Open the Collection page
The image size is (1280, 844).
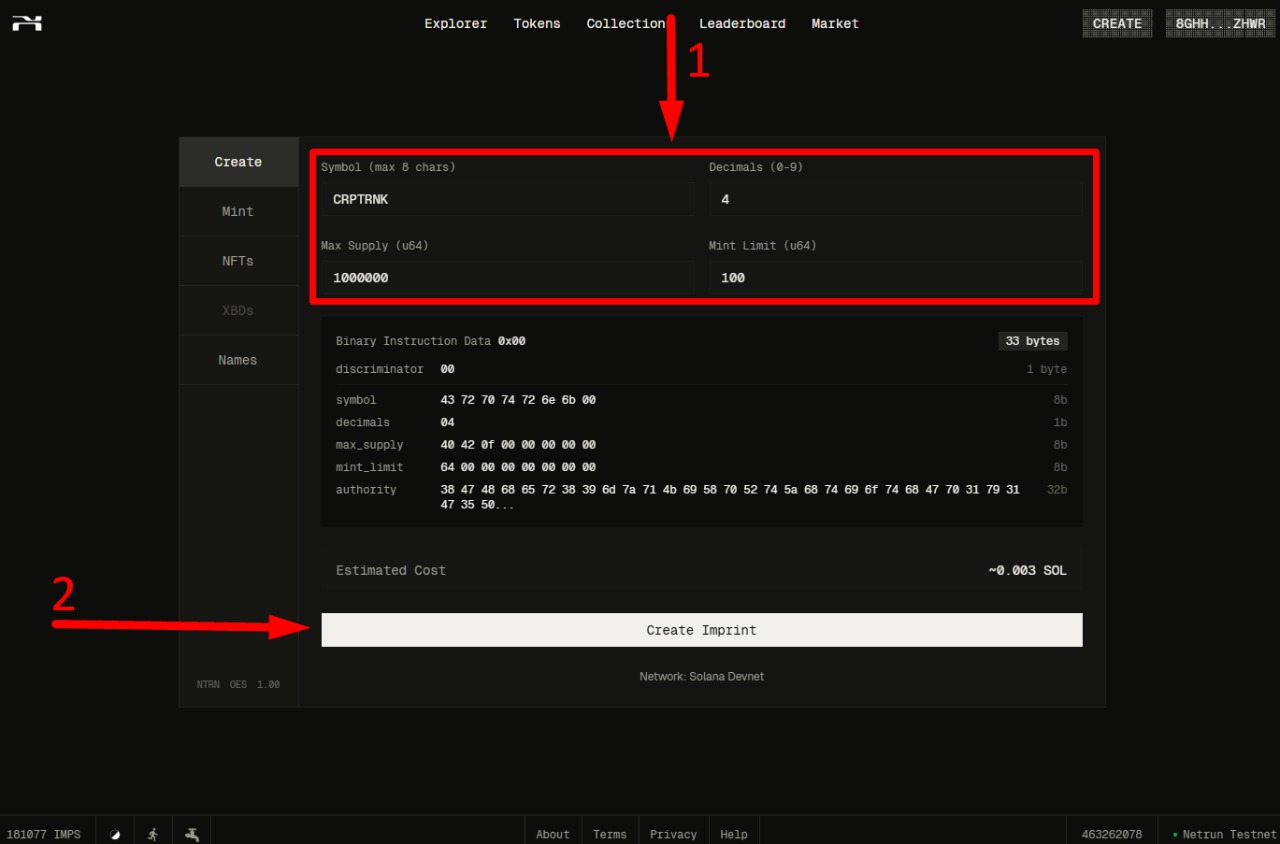(626, 23)
